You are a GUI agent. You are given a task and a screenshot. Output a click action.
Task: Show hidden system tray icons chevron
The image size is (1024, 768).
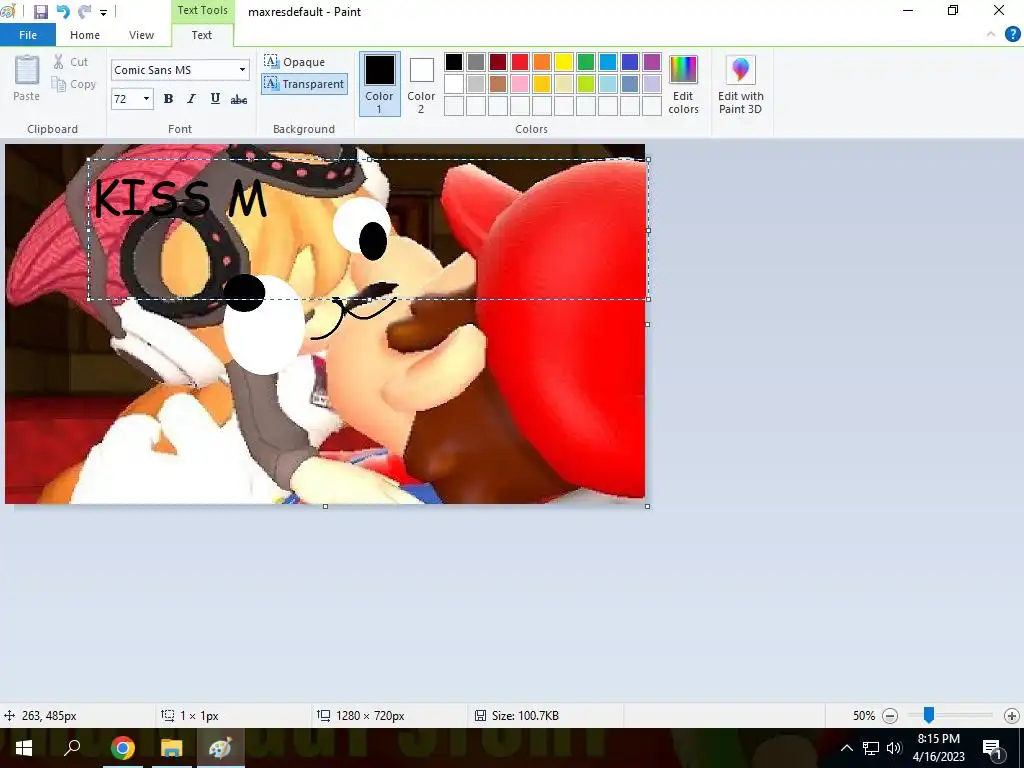(846, 748)
